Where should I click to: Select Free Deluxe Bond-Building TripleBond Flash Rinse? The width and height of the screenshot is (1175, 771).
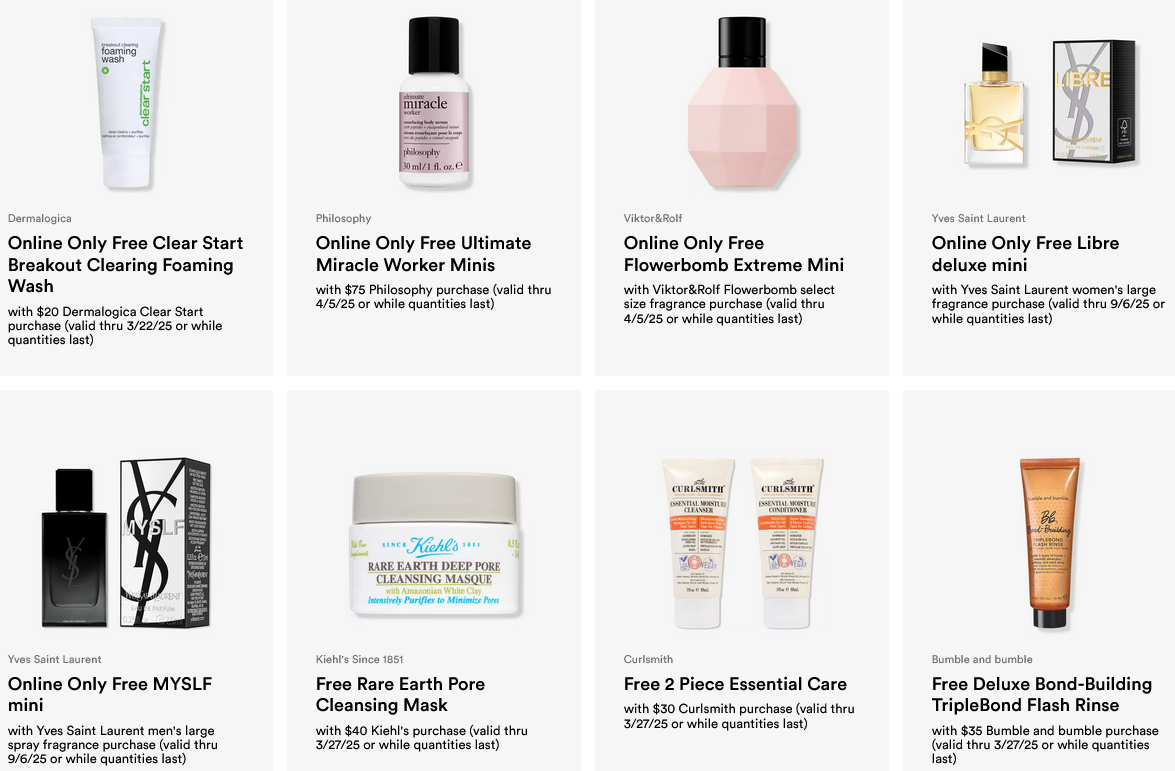[x=1042, y=695]
